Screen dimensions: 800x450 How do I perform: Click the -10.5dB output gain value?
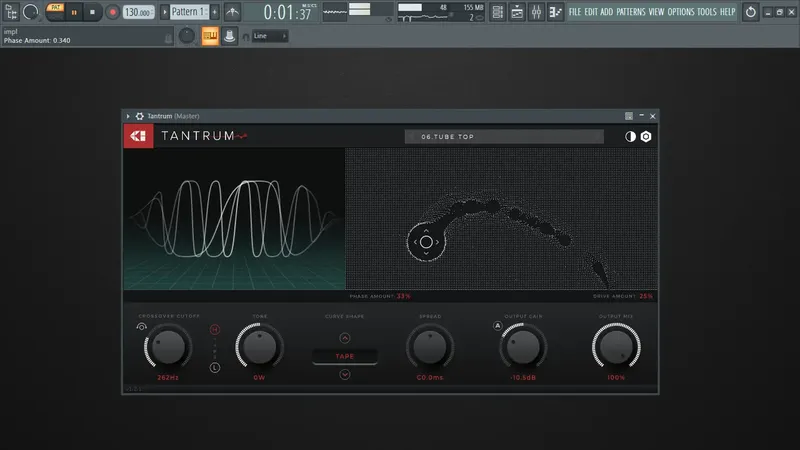[x=523, y=378]
